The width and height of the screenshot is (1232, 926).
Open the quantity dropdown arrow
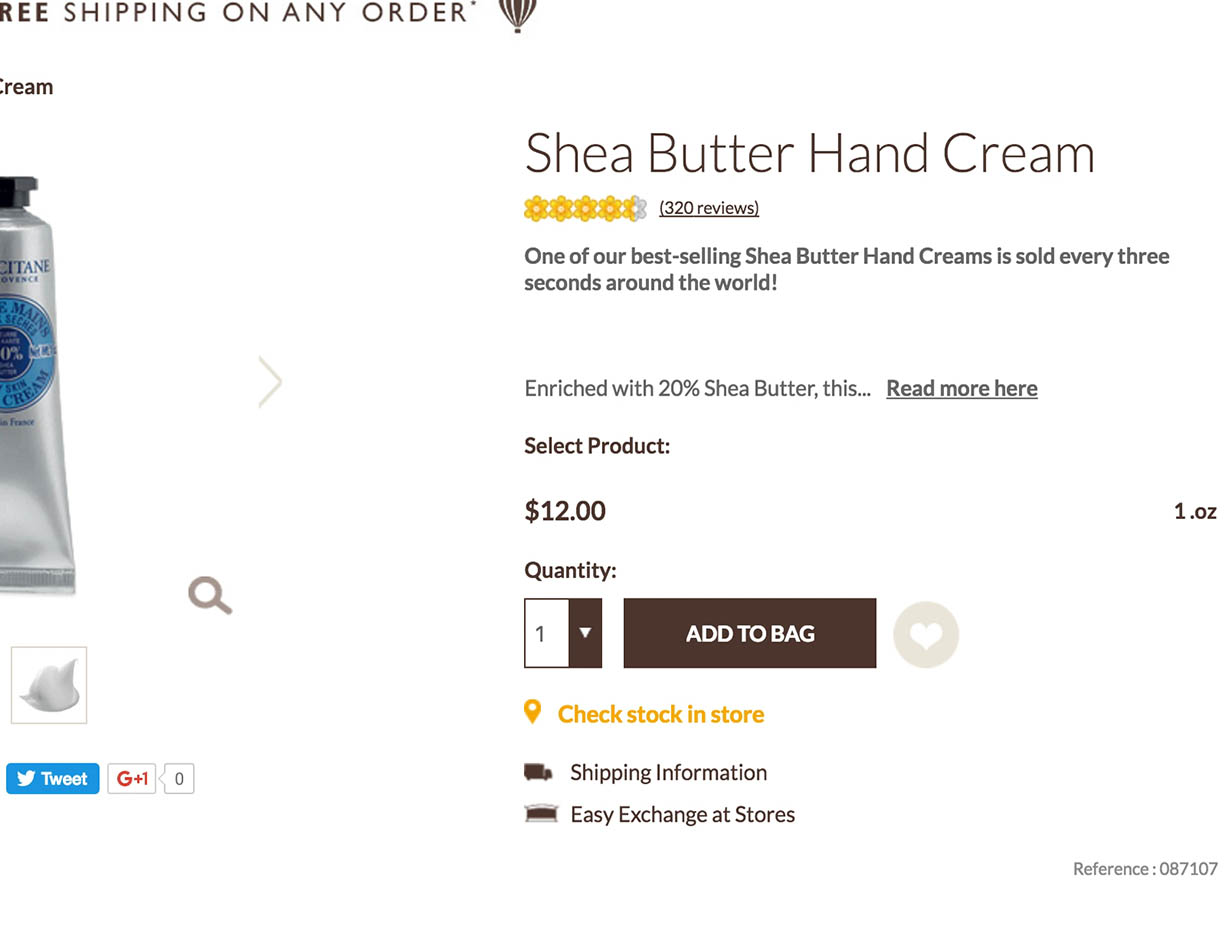pos(585,633)
